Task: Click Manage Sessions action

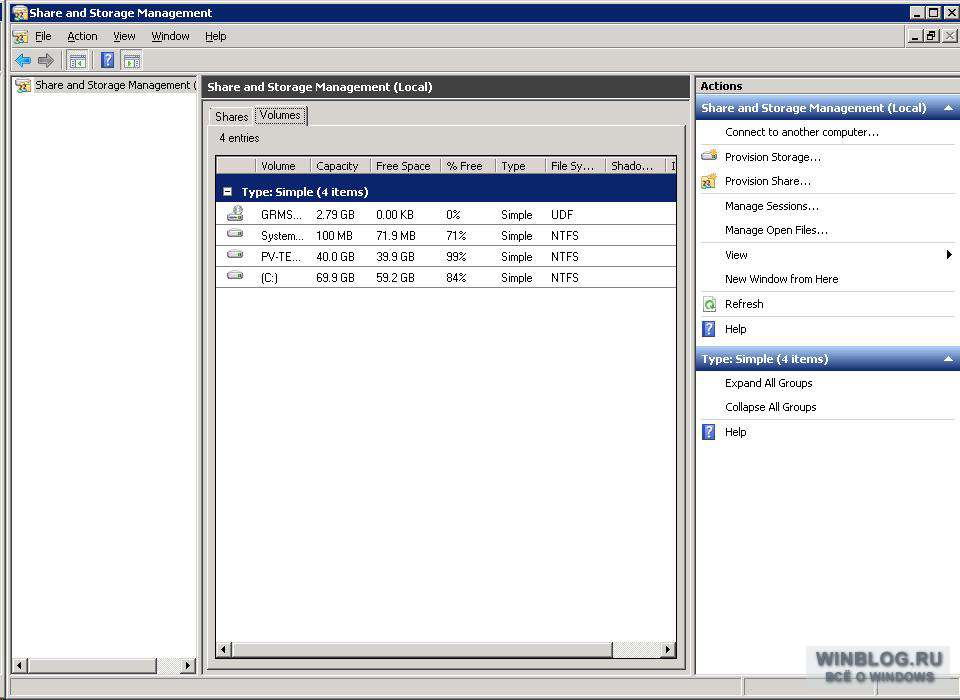Action: click(771, 206)
